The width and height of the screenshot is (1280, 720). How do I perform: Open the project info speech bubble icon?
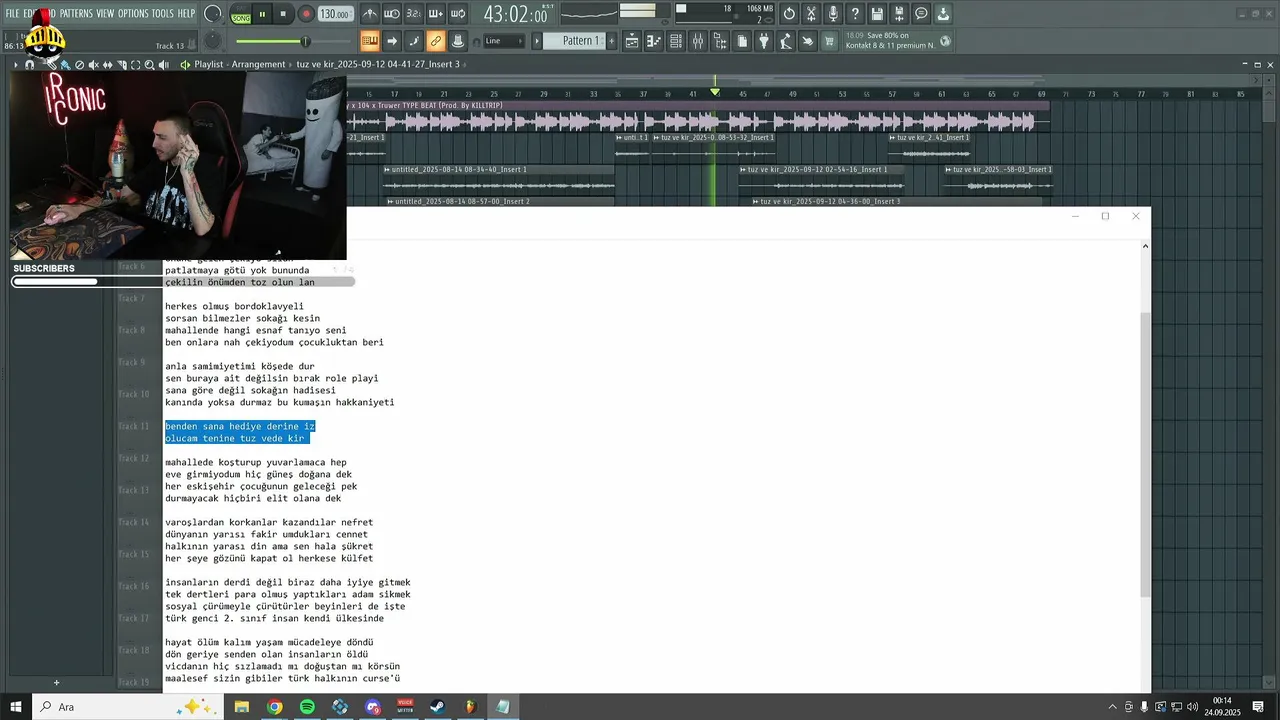921,14
